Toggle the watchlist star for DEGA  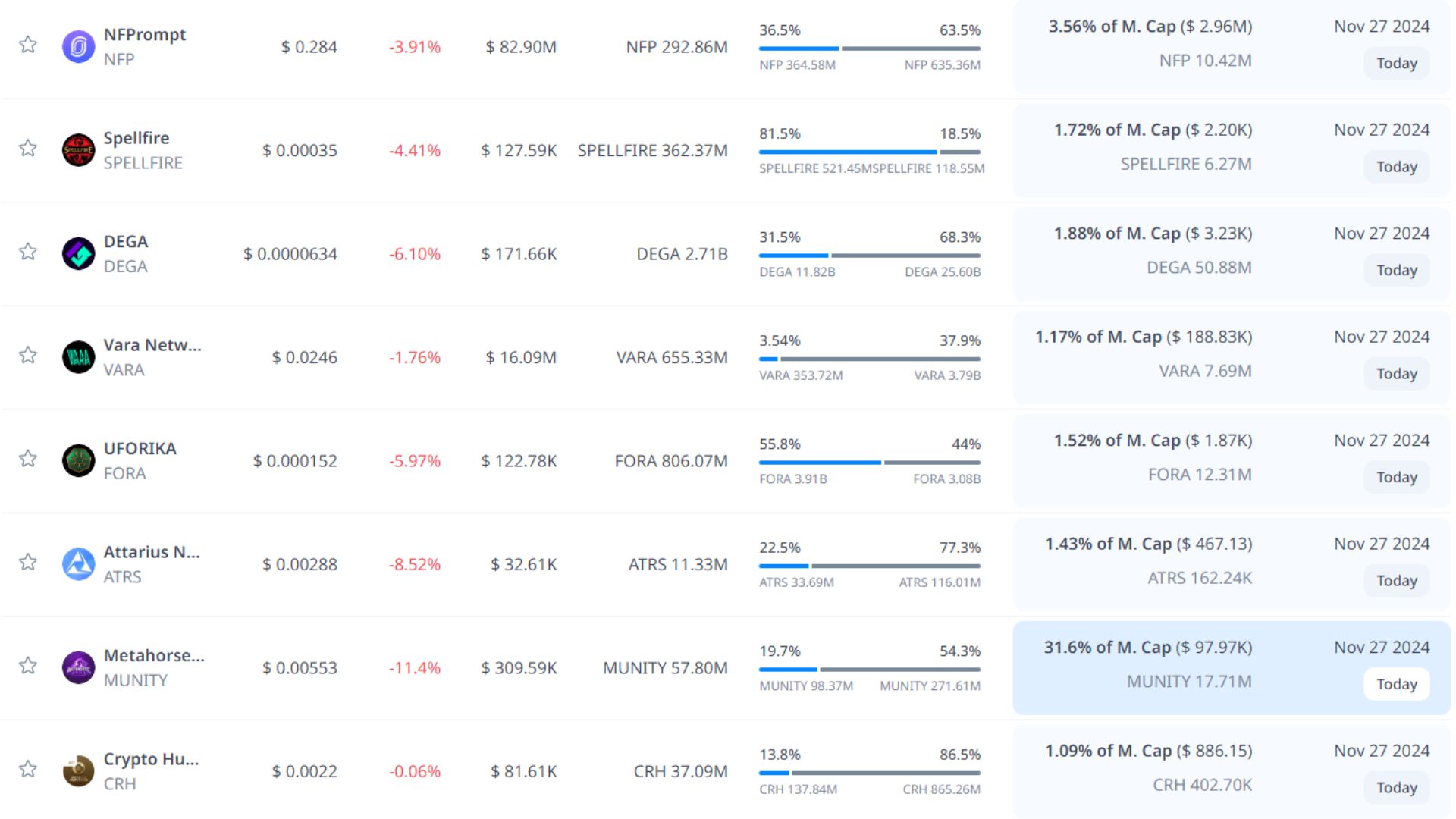click(28, 252)
